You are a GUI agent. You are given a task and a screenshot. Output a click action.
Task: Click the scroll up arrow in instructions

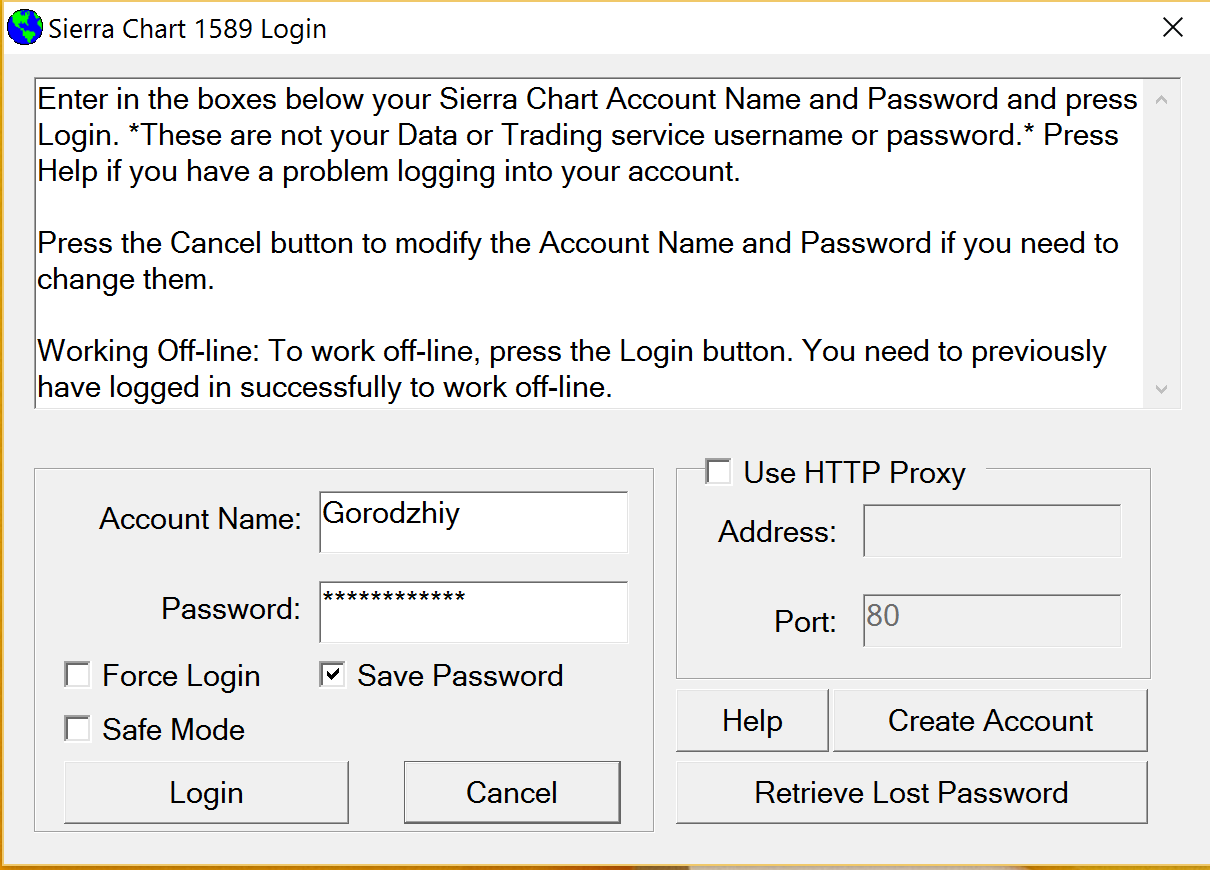1161,100
